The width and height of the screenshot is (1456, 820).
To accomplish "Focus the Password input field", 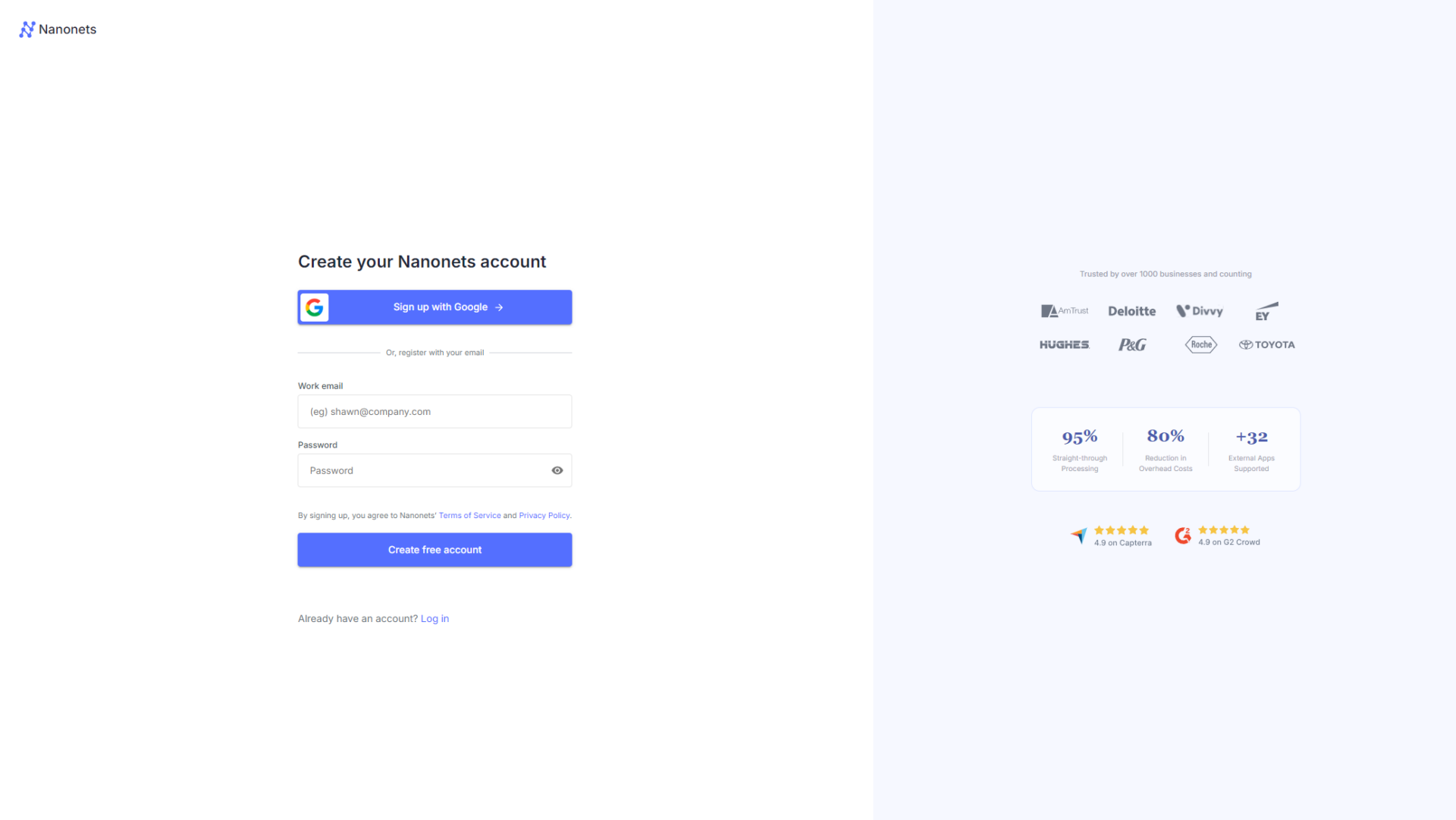I will click(x=425, y=470).
